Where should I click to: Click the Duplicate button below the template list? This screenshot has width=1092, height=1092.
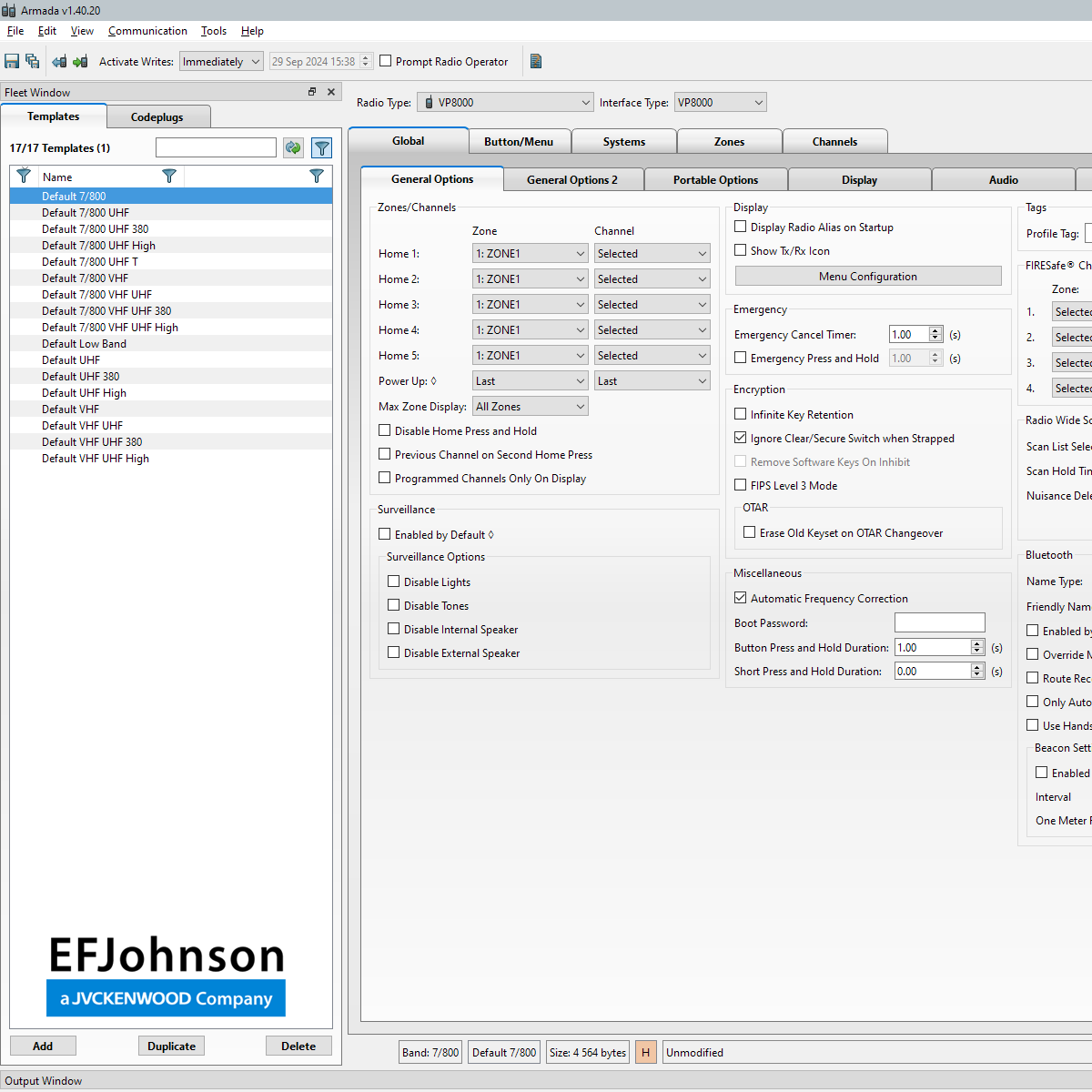click(171, 1046)
